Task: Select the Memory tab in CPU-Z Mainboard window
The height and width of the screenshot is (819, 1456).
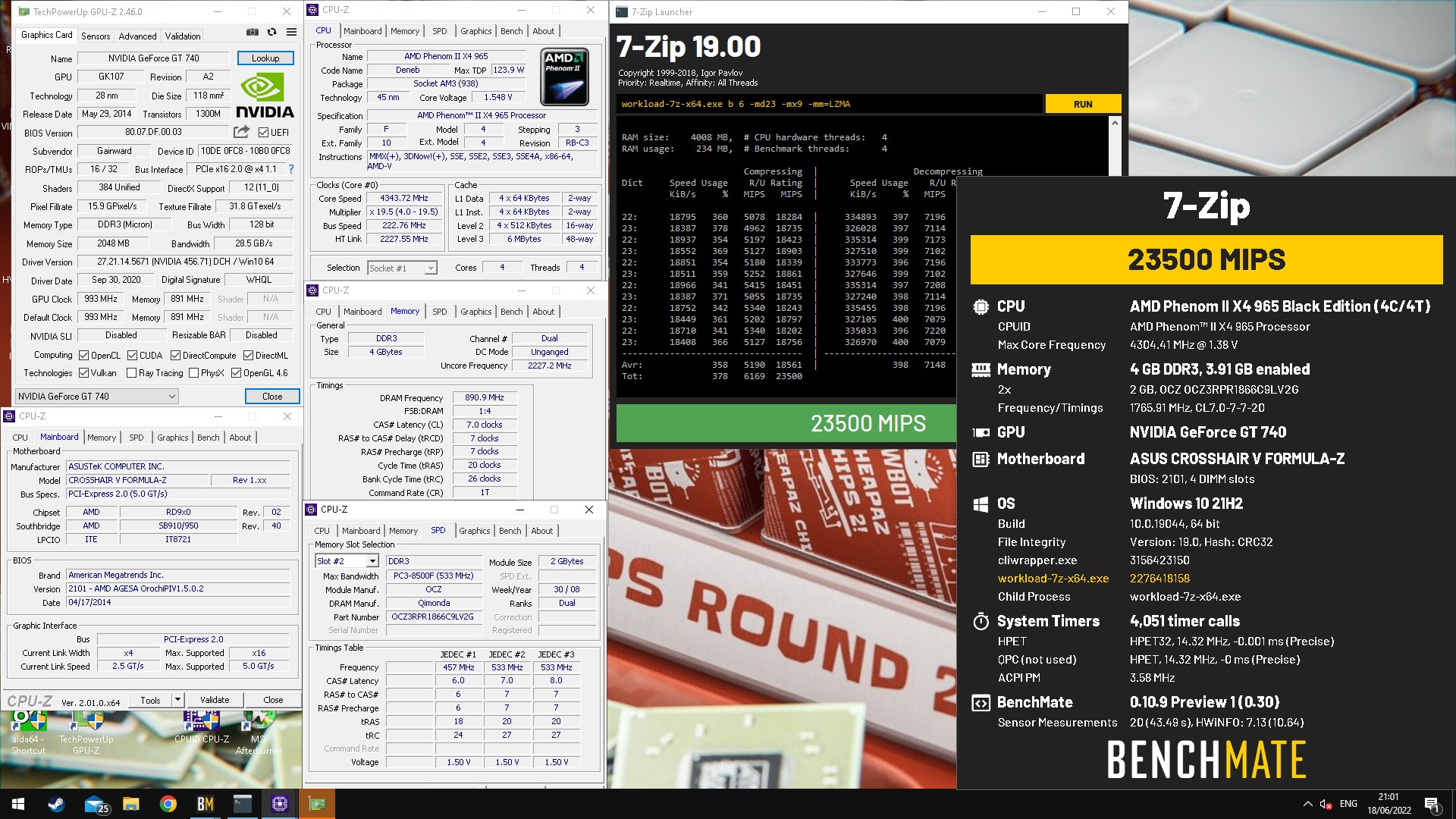Action: pyautogui.click(x=102, y=438)
